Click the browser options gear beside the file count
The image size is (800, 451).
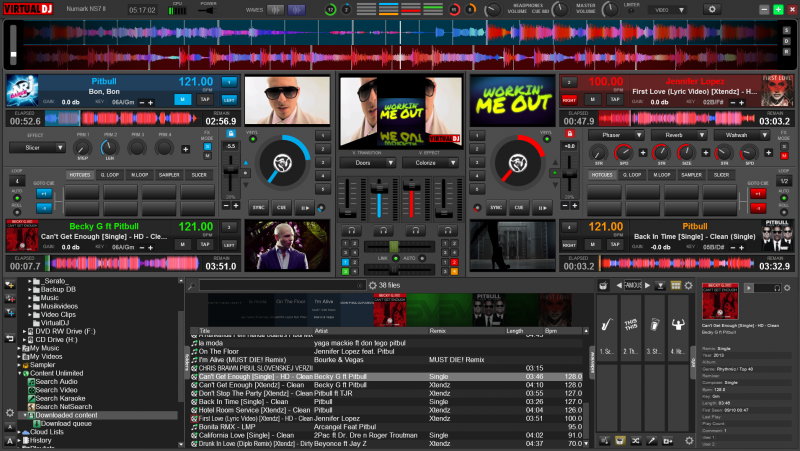(x=372, y=285)
